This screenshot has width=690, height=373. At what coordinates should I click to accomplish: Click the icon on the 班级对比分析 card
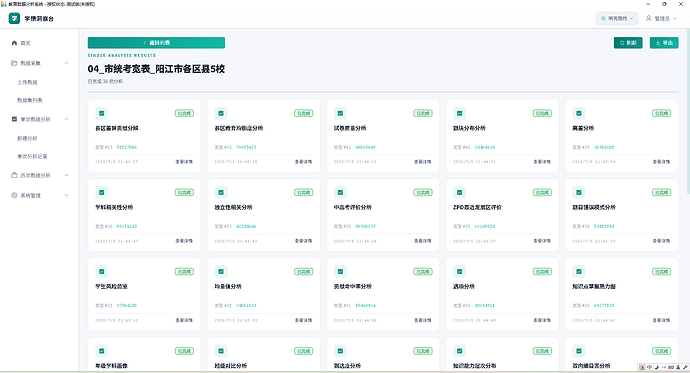221,351
